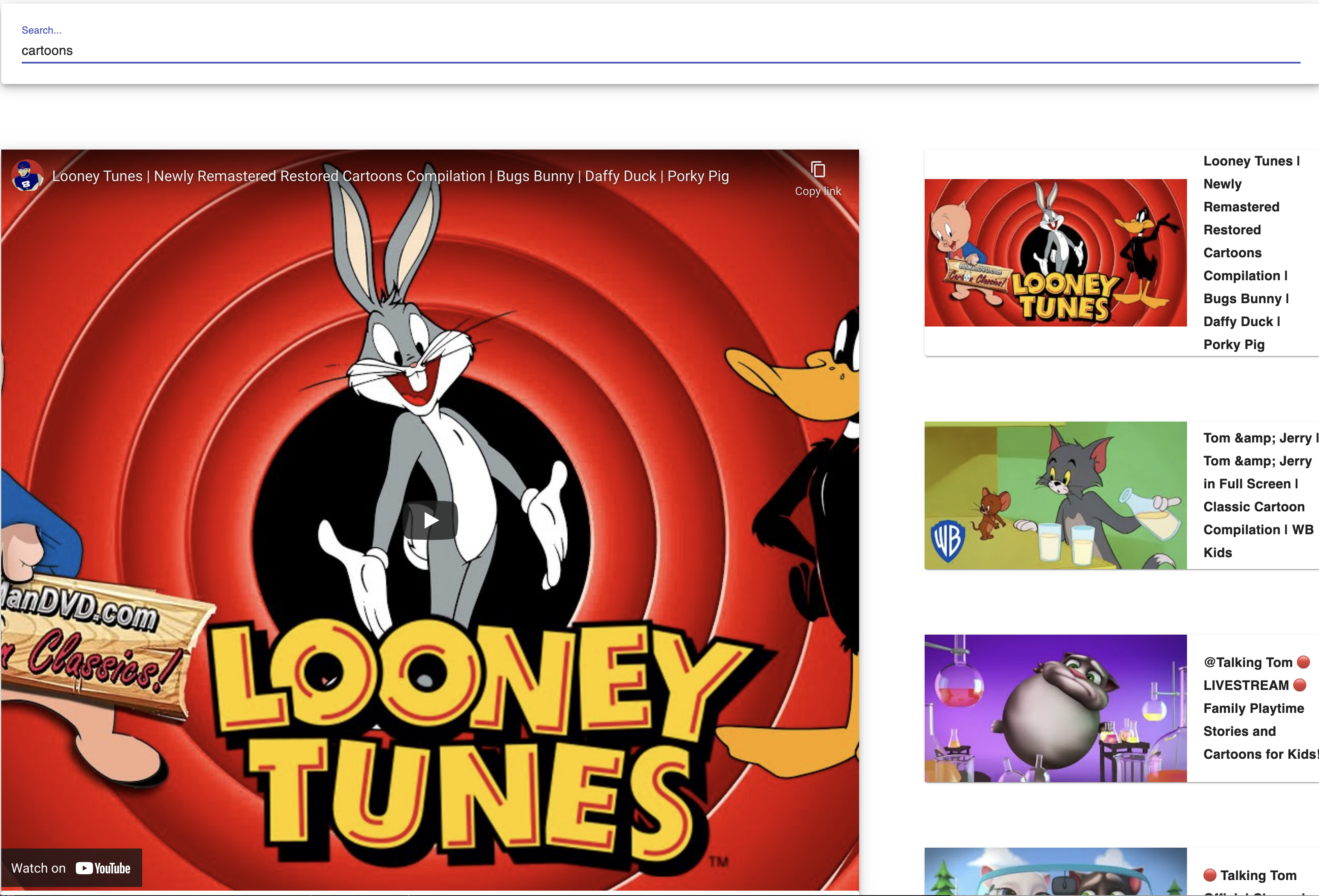Select the bottom Talking Tom thumbnail
This screenshot has width=1319, height=896.
pos(1055,871)
